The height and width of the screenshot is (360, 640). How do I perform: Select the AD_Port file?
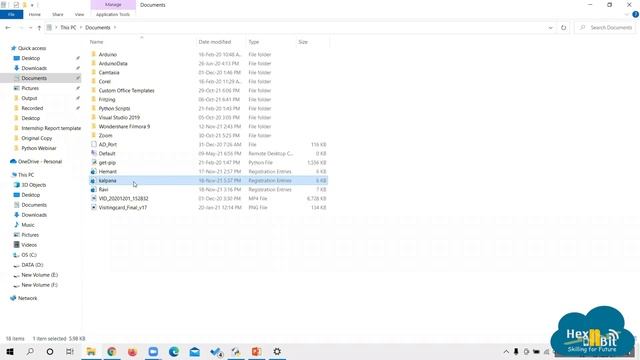pyautogui.click(x=108, y=144)
